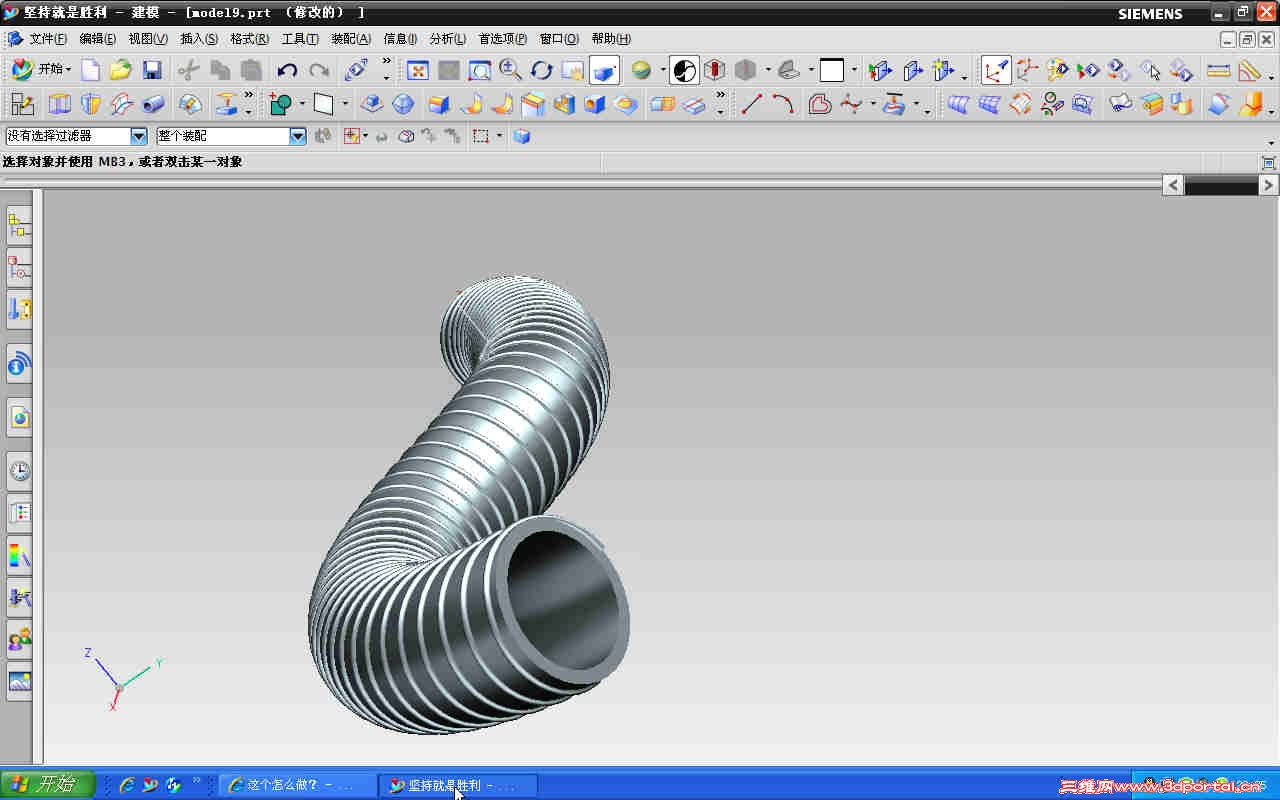Screen dimensions: 1280x800
Task: Toggle the Perspective view button
Action: [x=604, y=70]
